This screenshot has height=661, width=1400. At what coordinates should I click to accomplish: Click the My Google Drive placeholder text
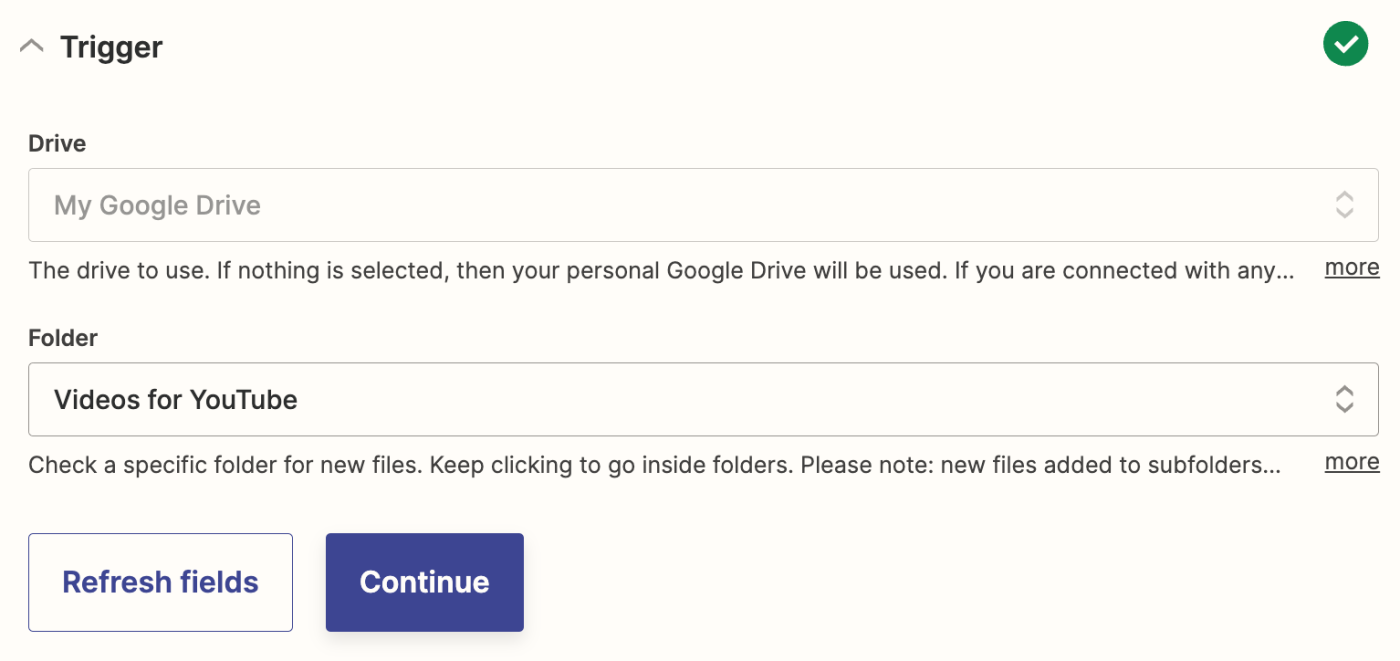pyautogui.click(x=157, y=205)
